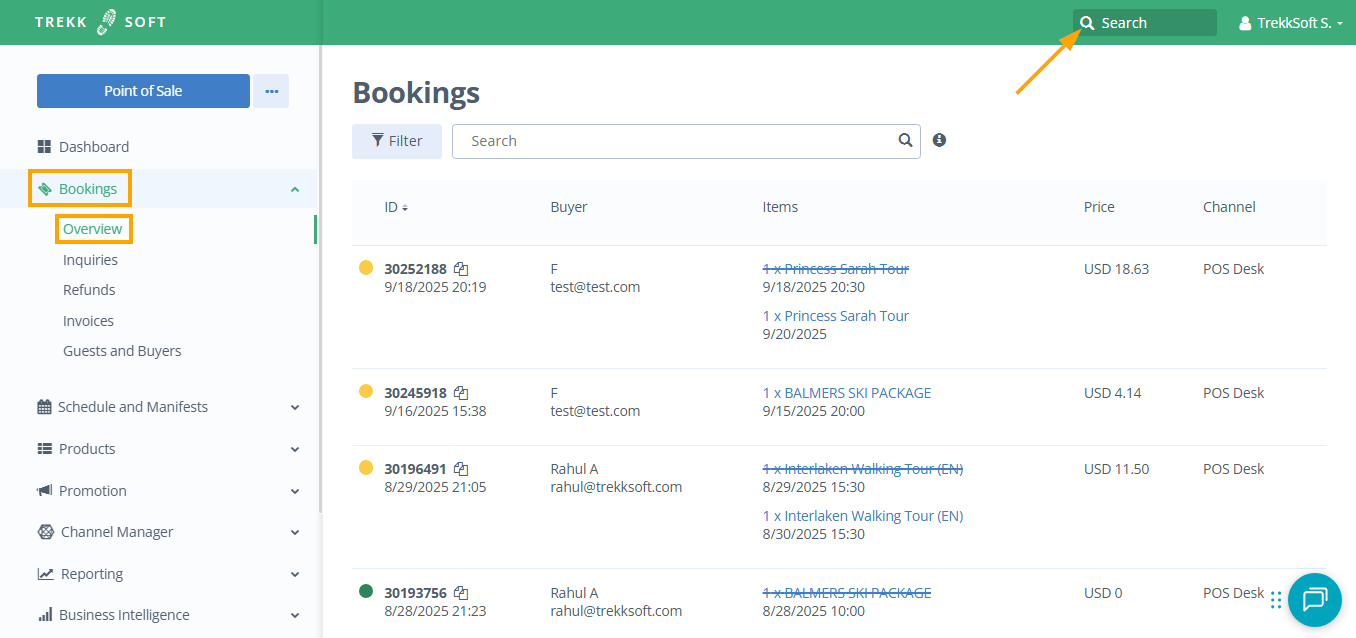Open the live chat widget icon

coord(1314,599)
